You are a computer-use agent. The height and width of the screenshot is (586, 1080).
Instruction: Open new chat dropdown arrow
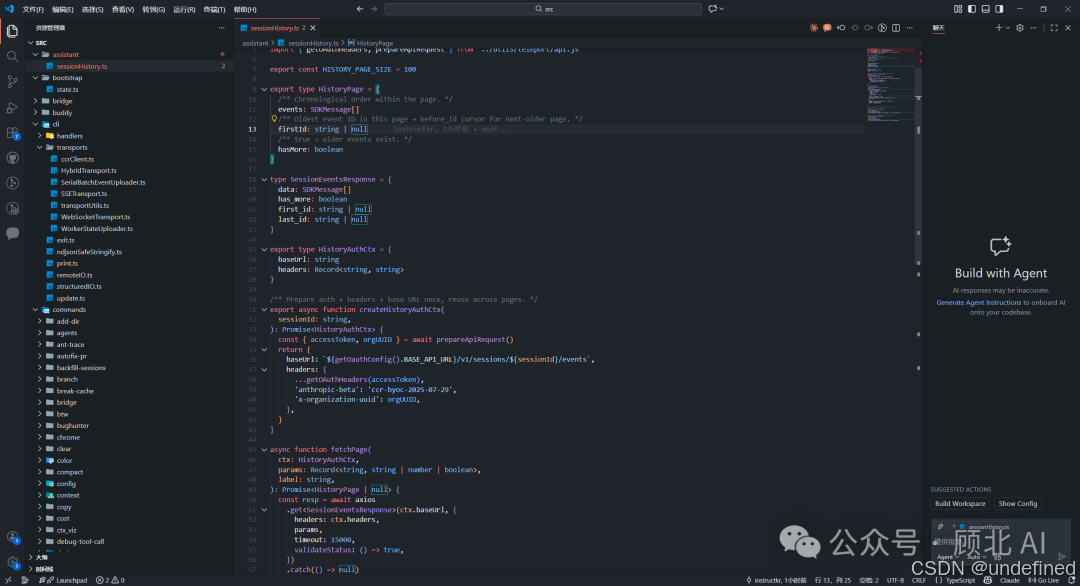click(x=1008, y=28)
